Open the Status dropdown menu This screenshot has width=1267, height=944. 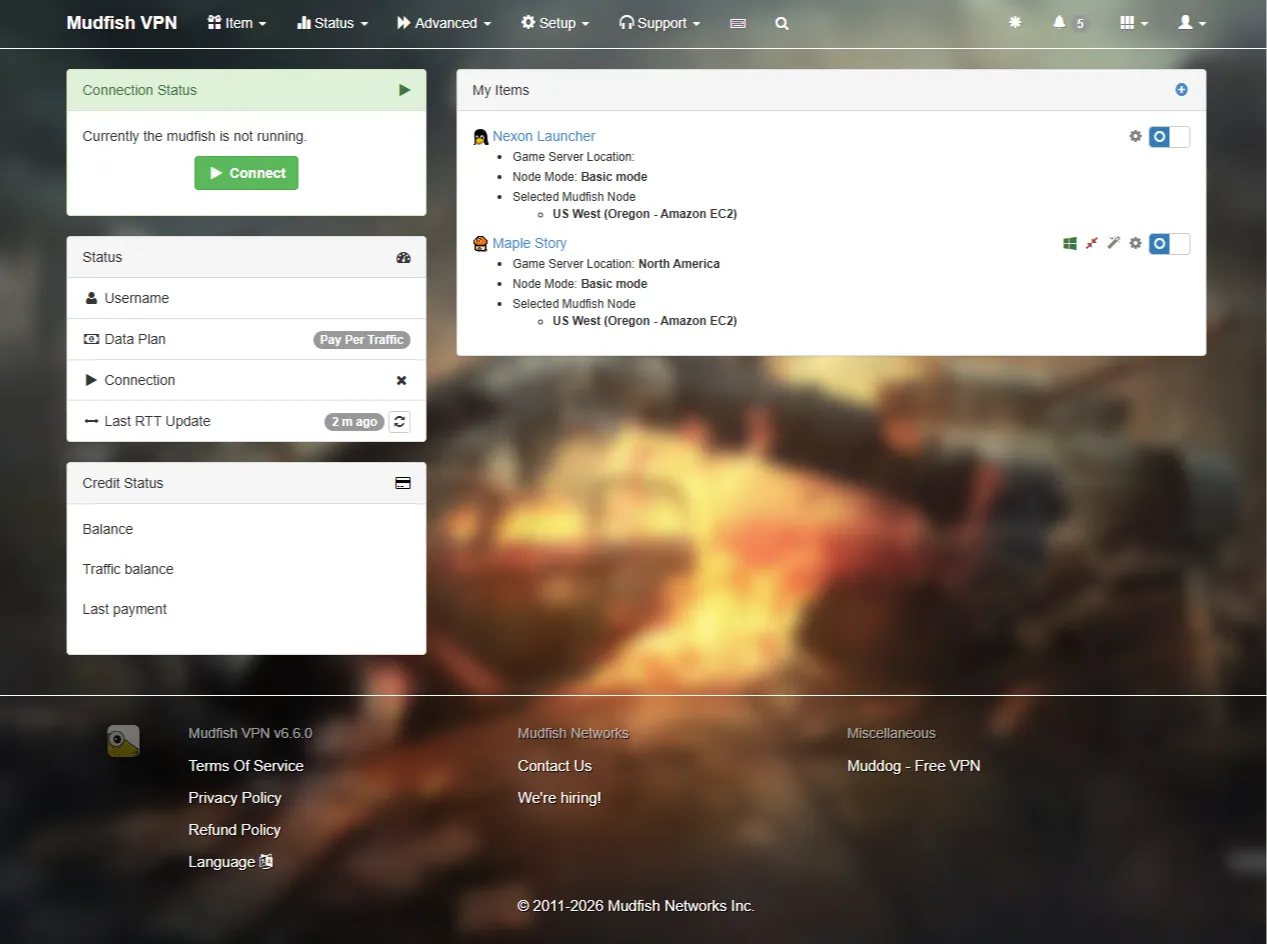tap(333, 23)
